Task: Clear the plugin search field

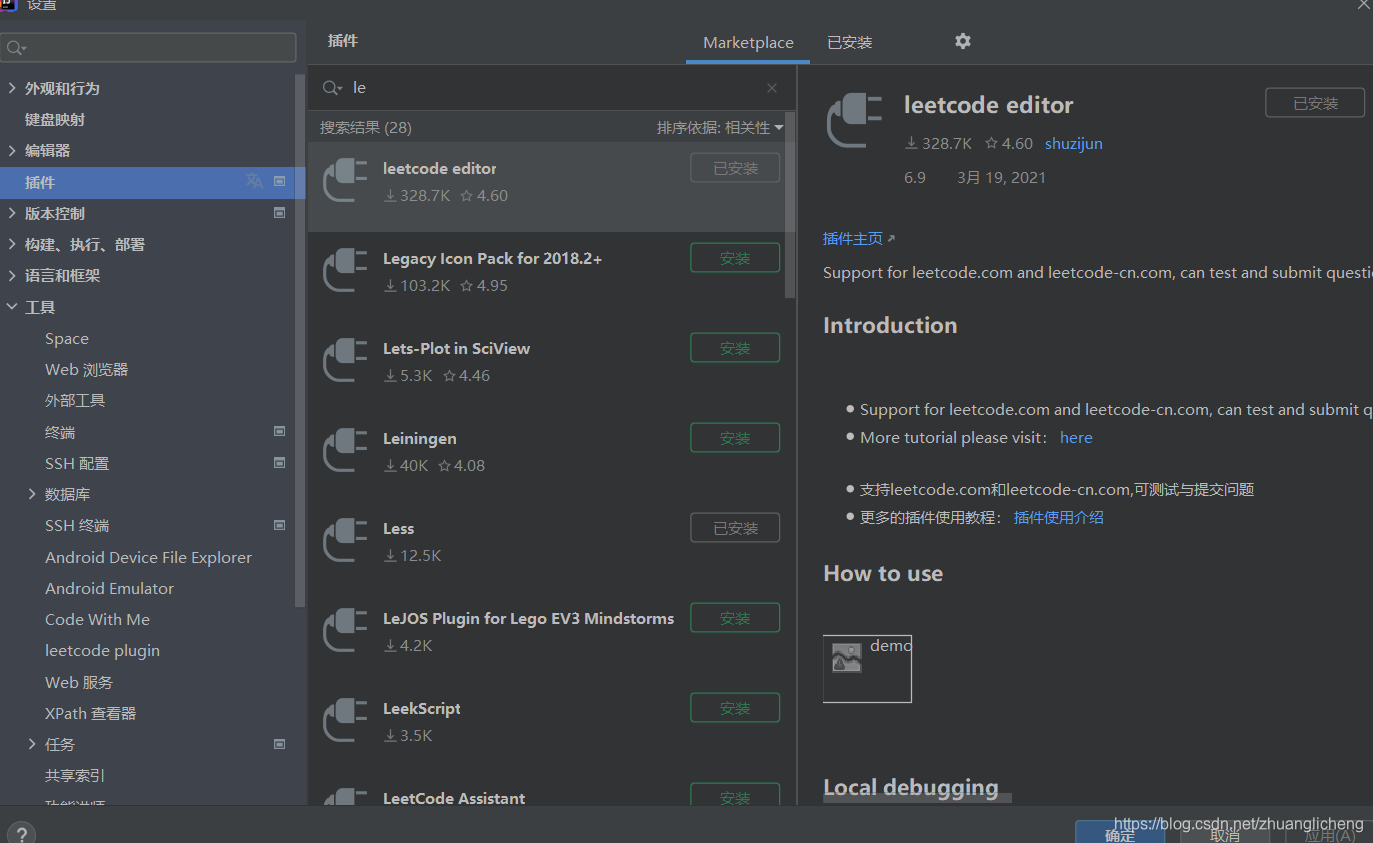Action: (772, 88)
